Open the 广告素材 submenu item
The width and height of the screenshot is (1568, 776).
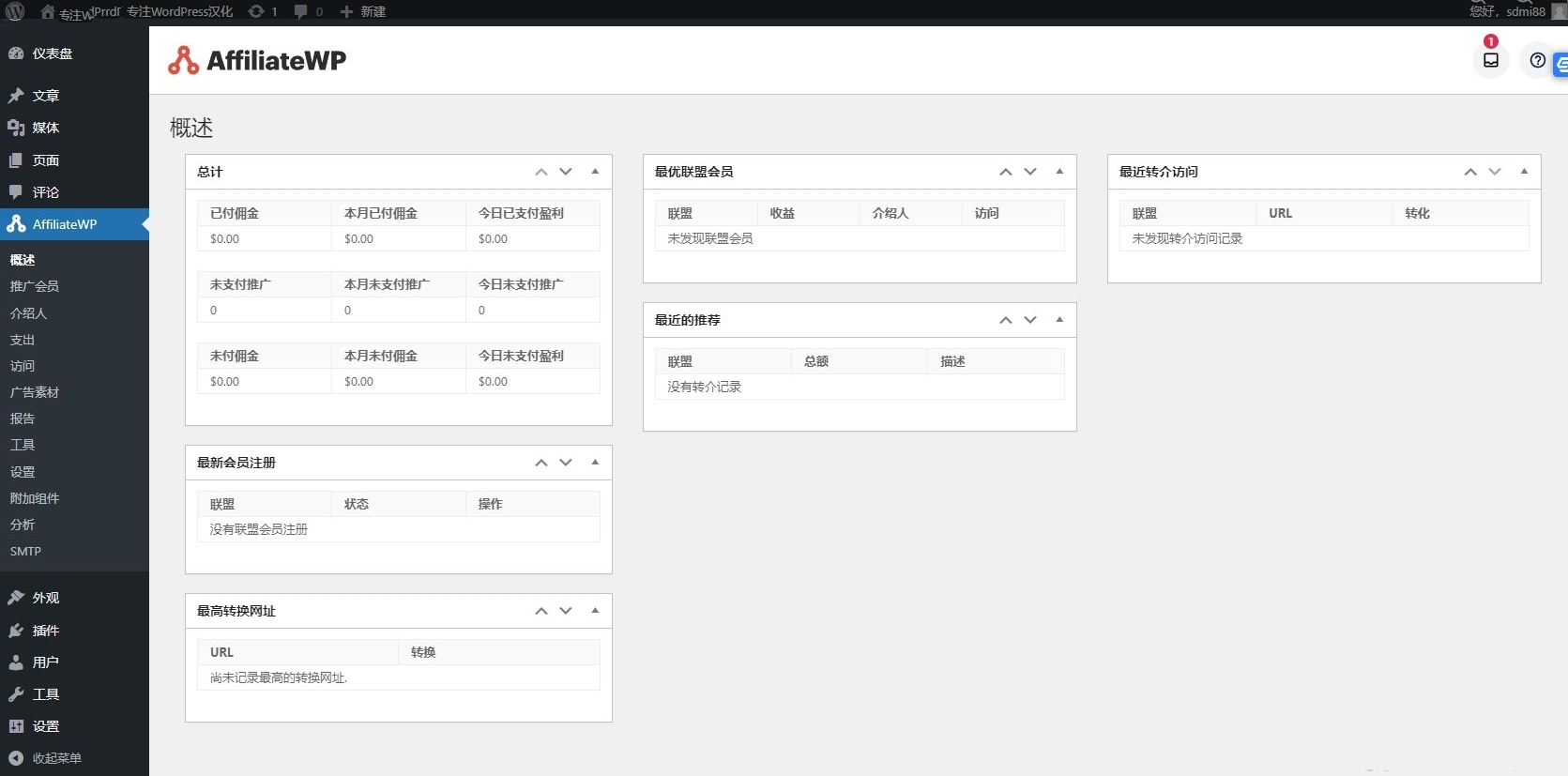coord(35,392)
